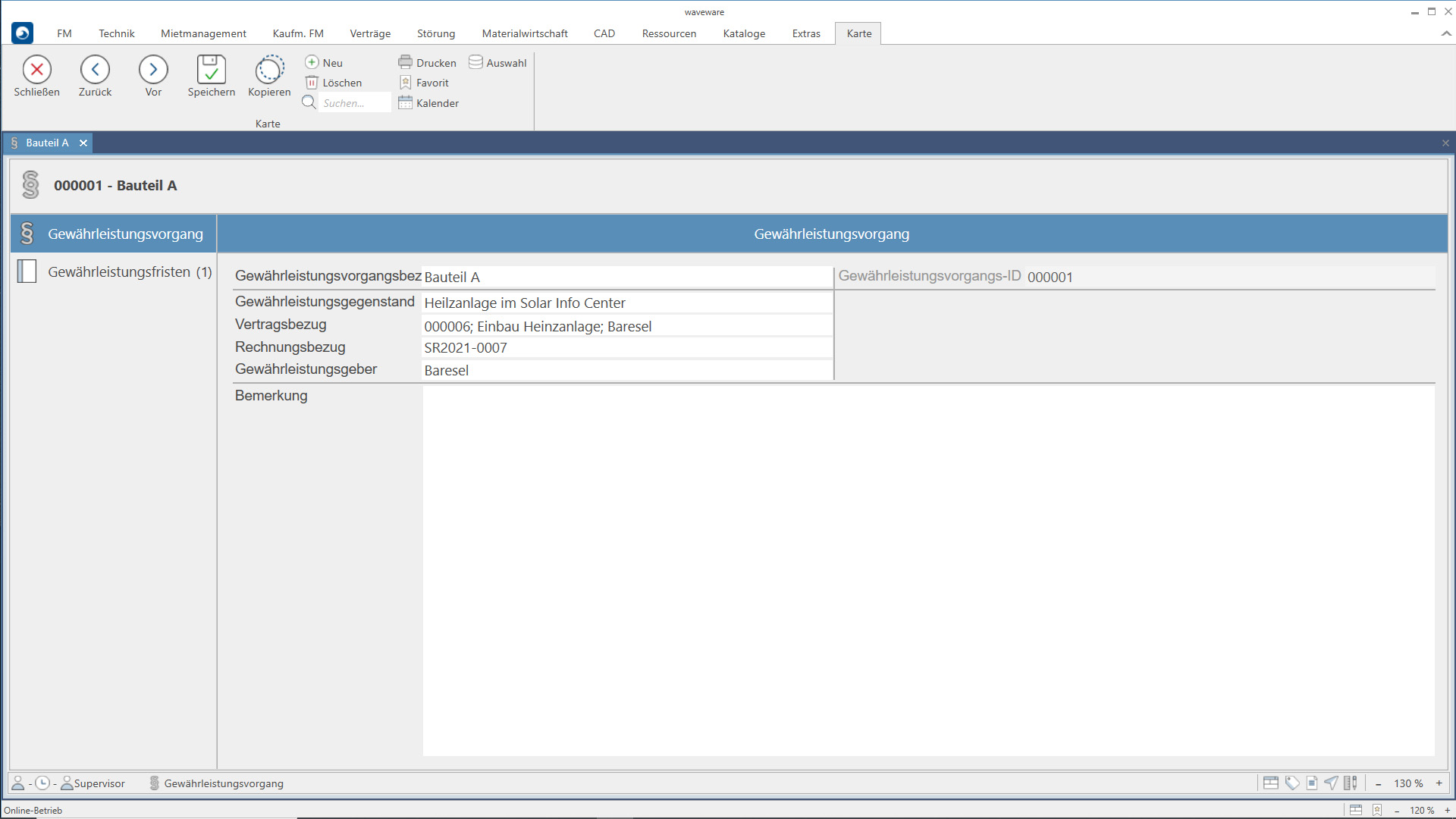Image resolution: width=1456 pixels, height=819 pixels.
Task: Go forward with the Vor arrow
Action: click(x=153, y=70)
